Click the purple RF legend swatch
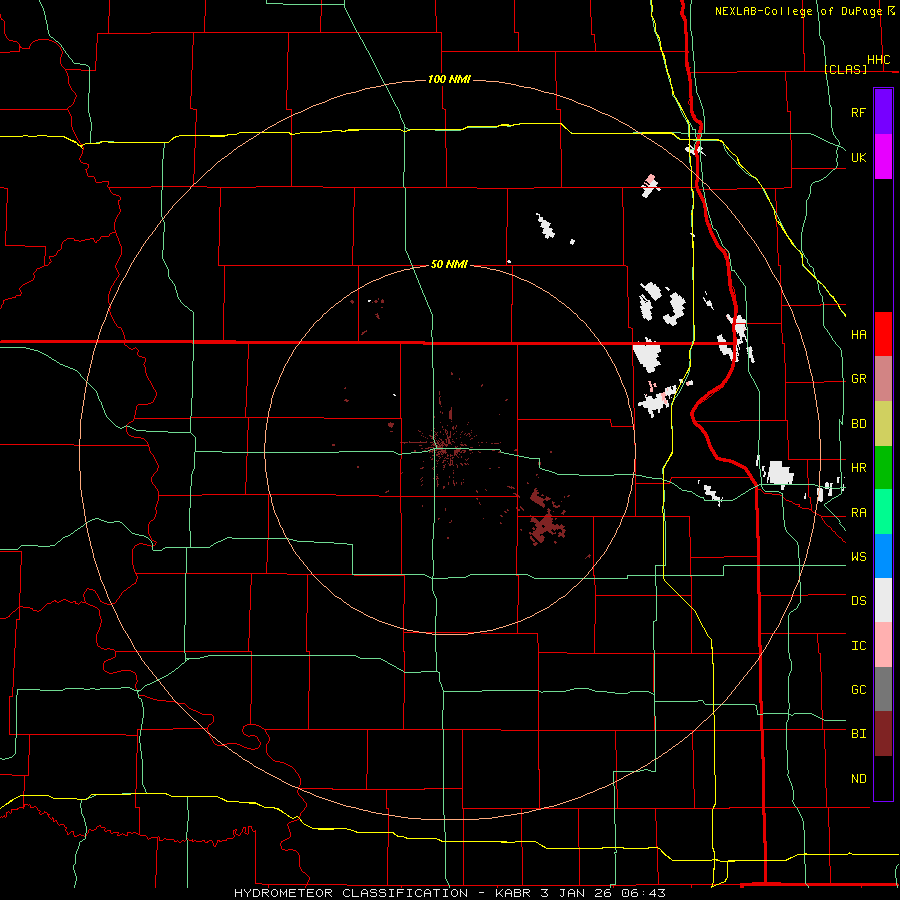This screenshot has height=900, width=900. point(883,112)
